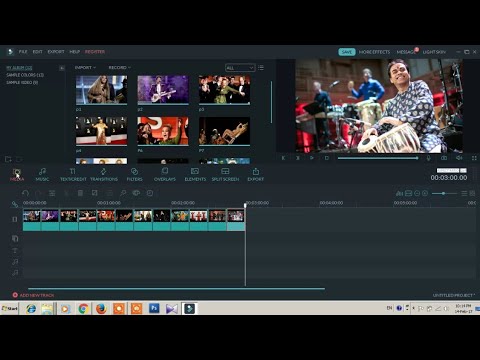
Task: Open the aspect ratio selector above timecode
Action: tap(452, 170)
